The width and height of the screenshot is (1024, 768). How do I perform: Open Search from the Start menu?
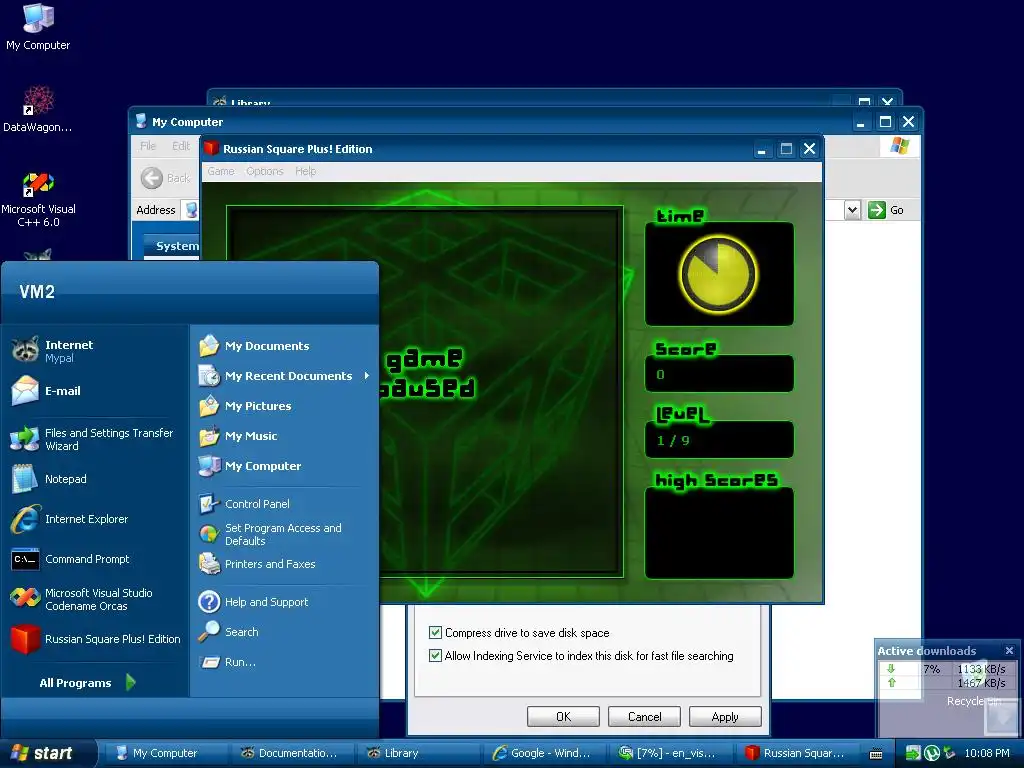coord(284,632)
